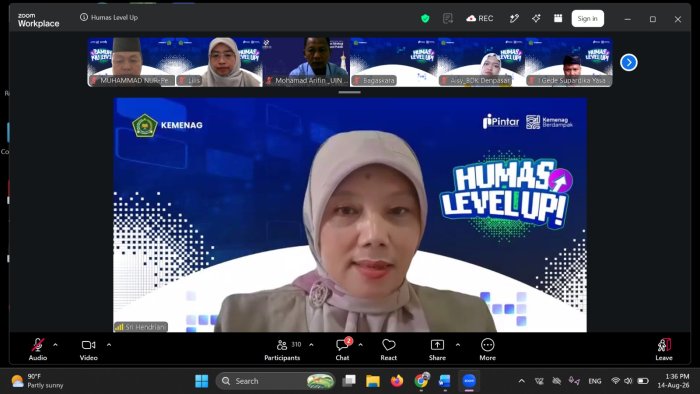Open the Chat panel

tap(342, 349)
